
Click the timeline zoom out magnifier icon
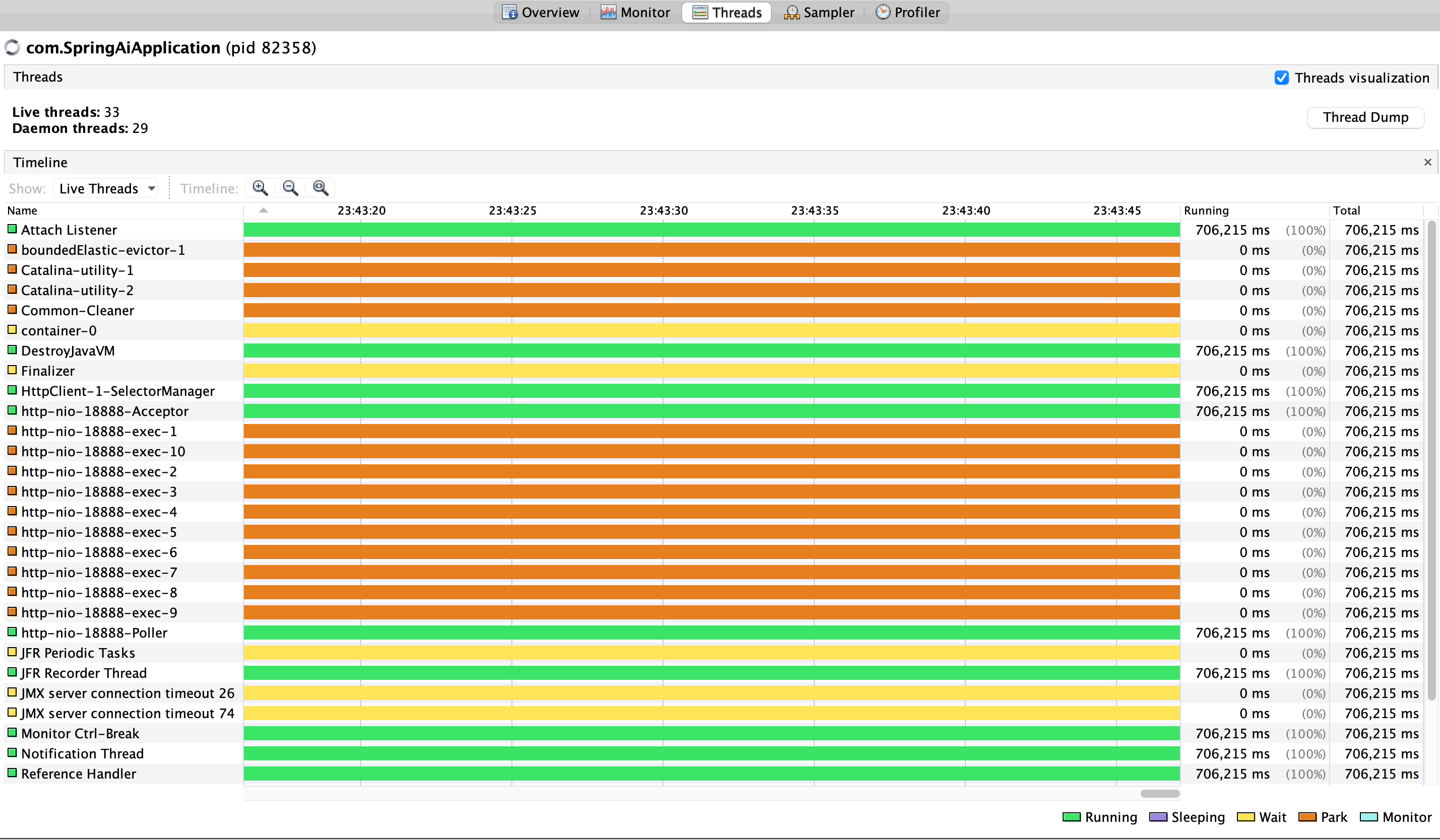coord(290,188)
